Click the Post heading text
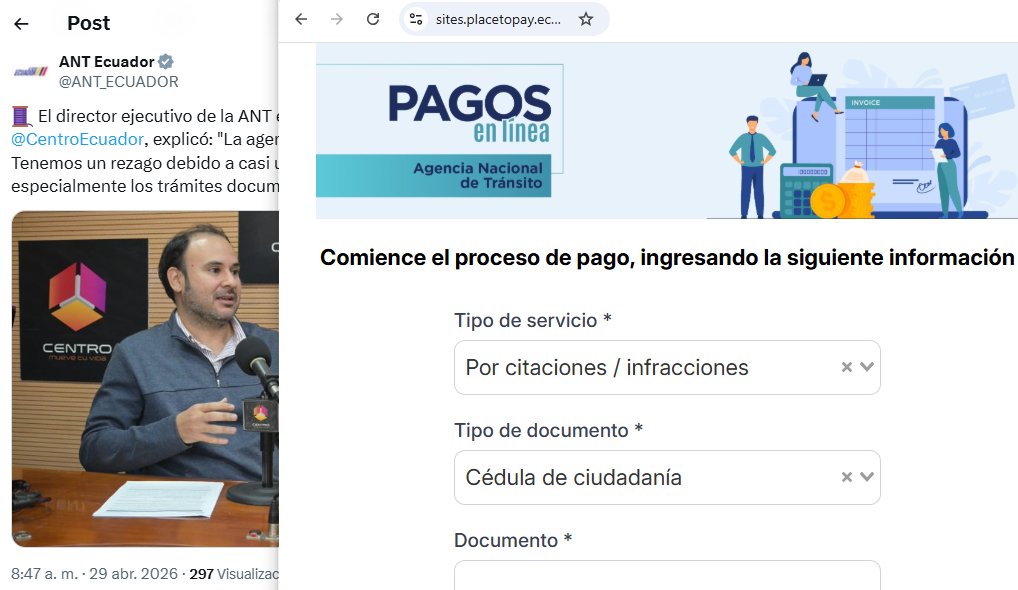The width and height of the screenshot is (1018, 590). click(x=89, y=23)
